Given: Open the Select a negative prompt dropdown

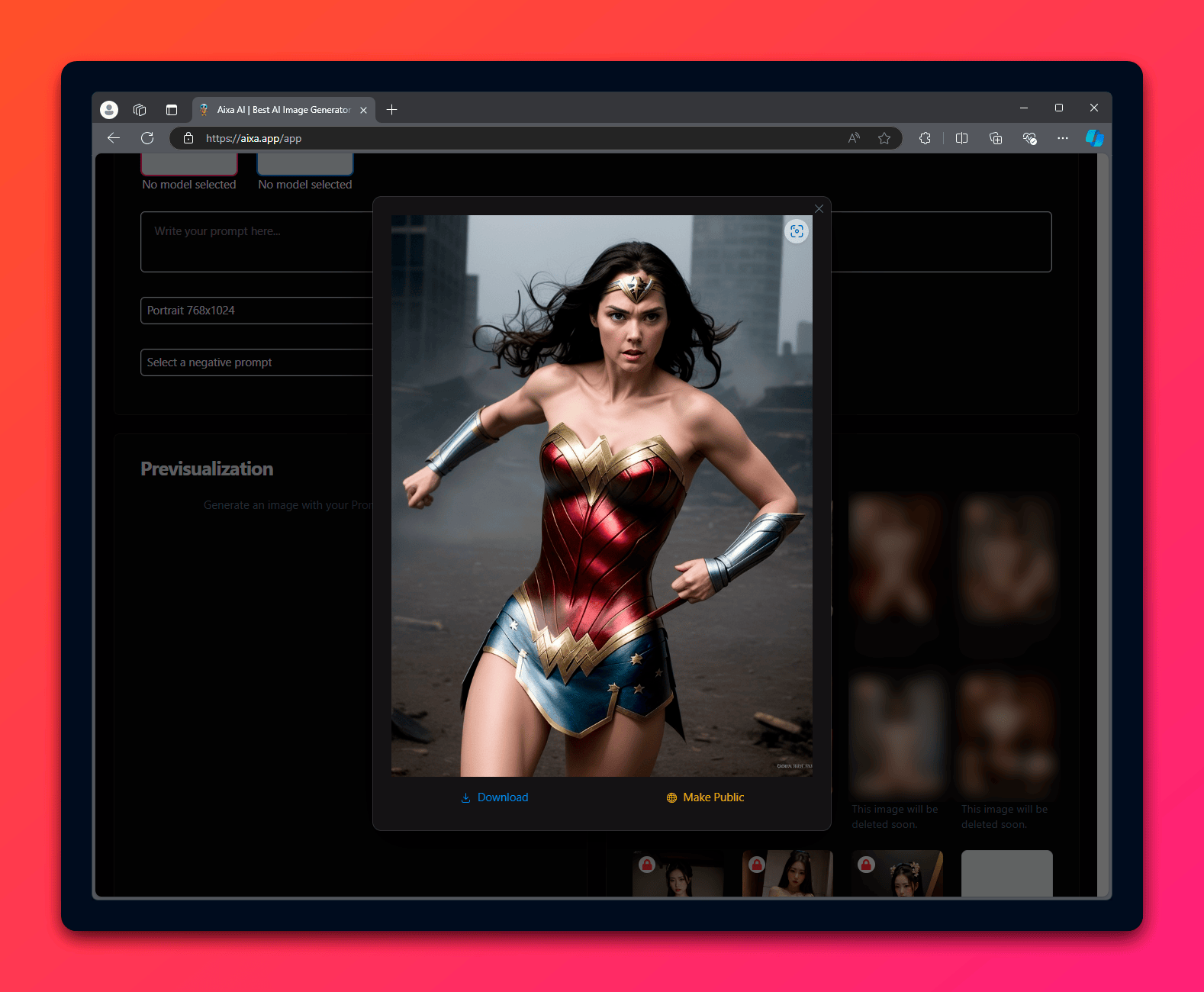Looking at the screenshot, I should 256,362.
